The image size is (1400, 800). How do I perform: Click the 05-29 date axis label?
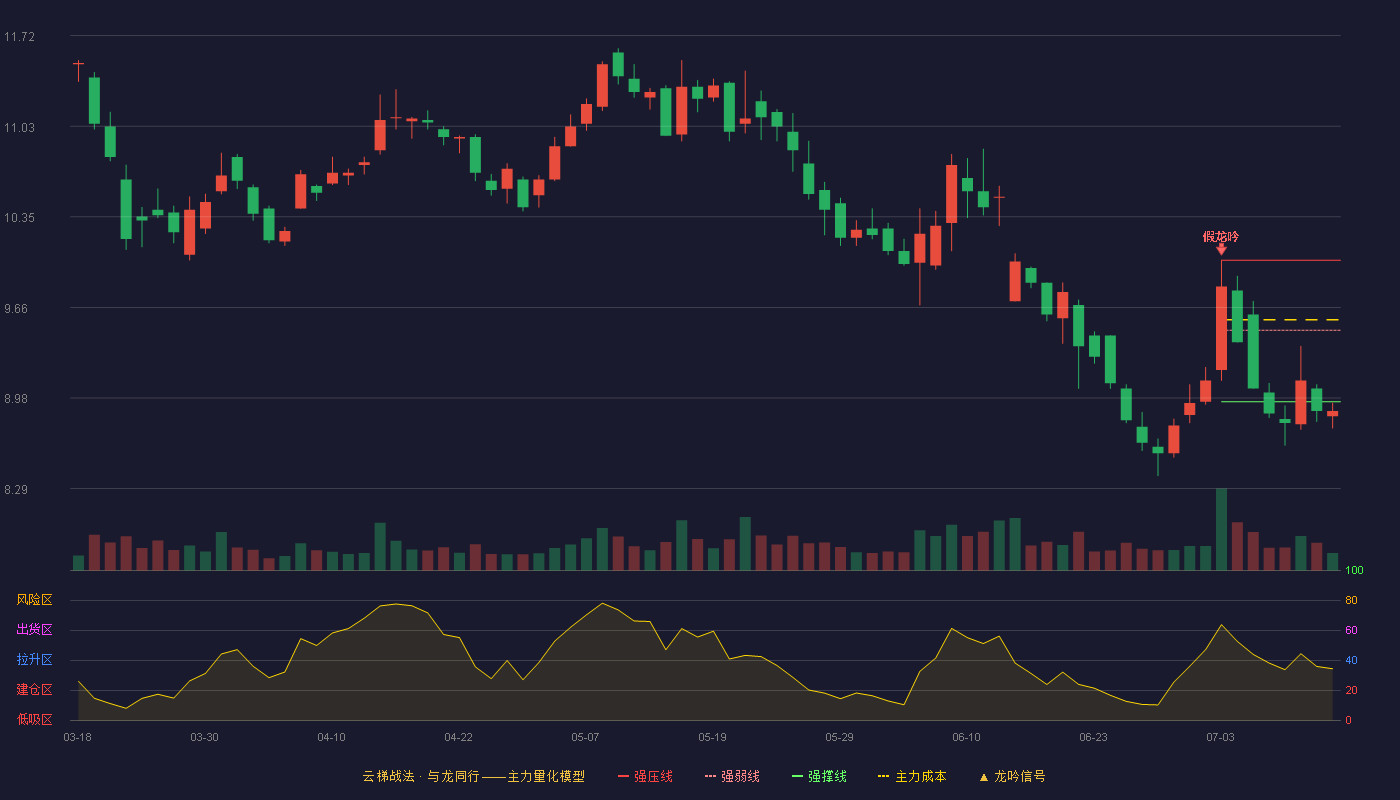pos(839,737)
